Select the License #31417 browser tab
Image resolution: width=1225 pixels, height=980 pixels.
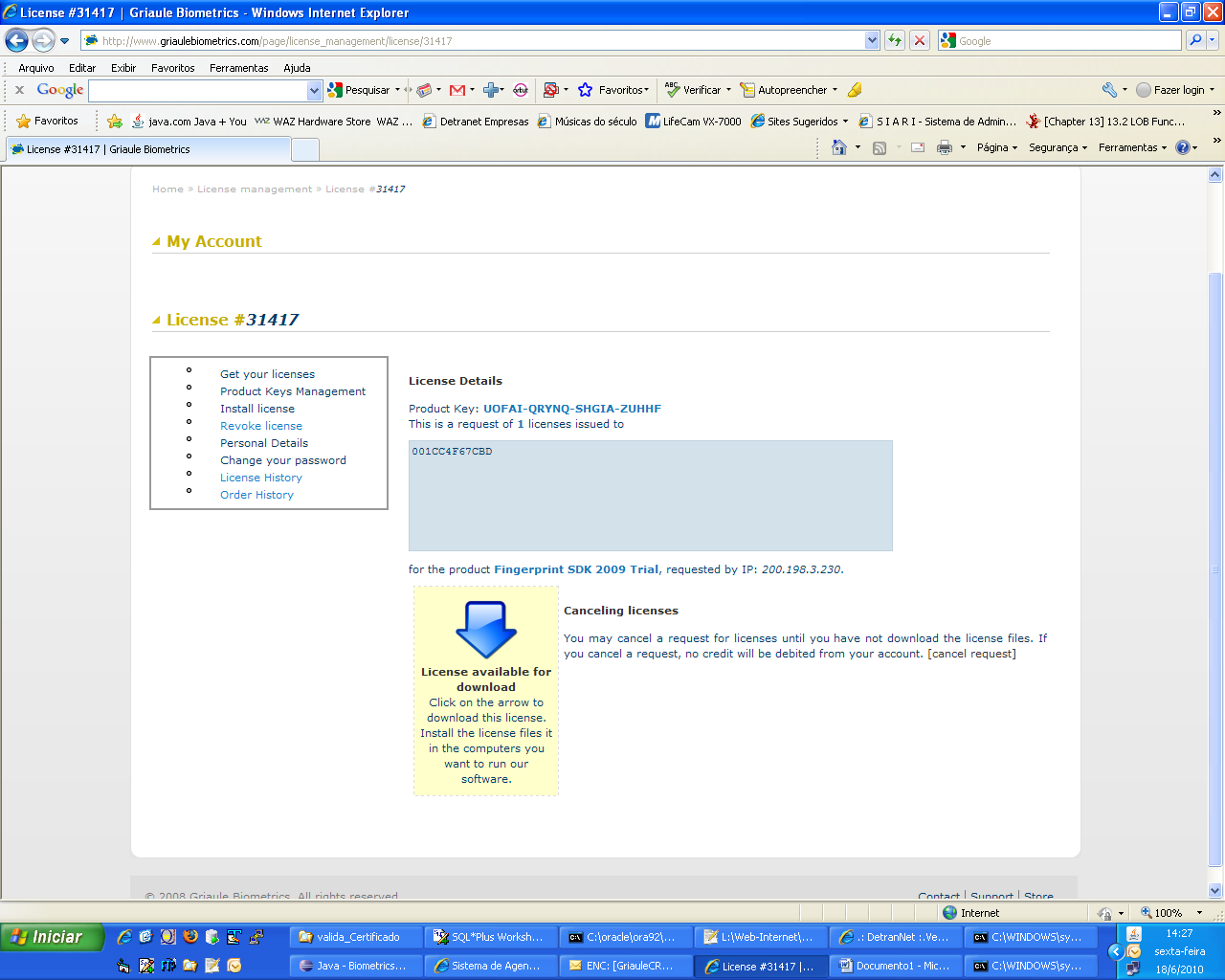[x=148, y=149]
